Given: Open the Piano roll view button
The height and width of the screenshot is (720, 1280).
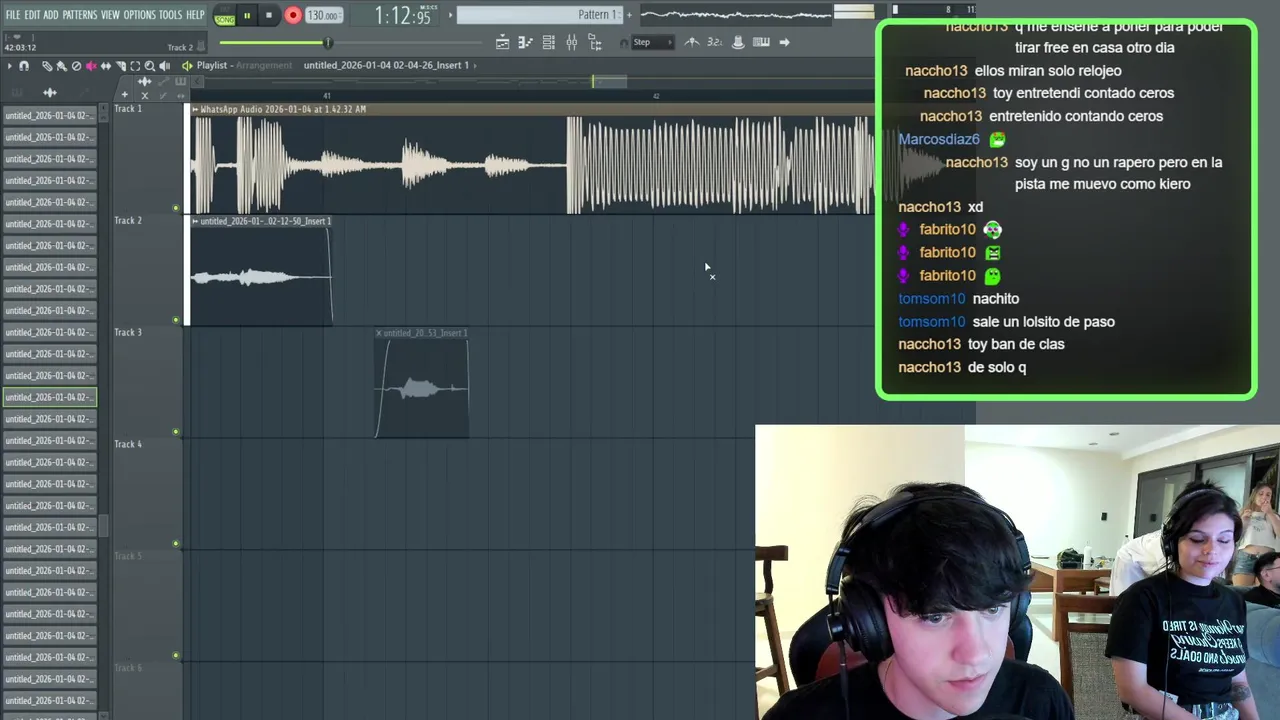Looking at the screenshot, I should (525, 42).
